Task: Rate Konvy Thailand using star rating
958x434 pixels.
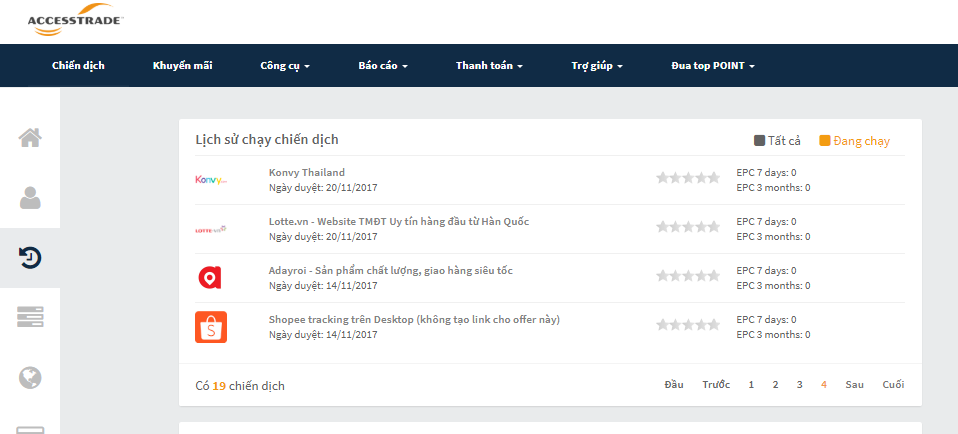Action: point(687,178)
